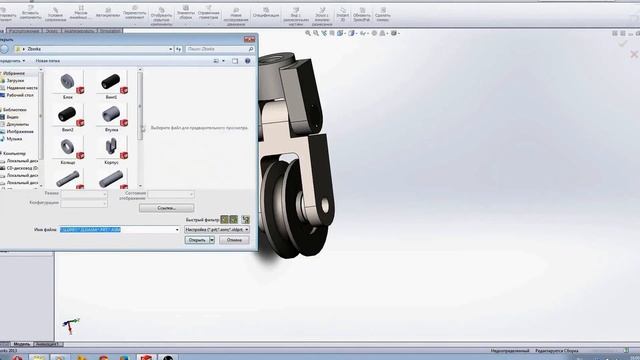Click the Zoom to Area view icon
Viewport: 640px width, 360px height.
[x=316, y=33]
